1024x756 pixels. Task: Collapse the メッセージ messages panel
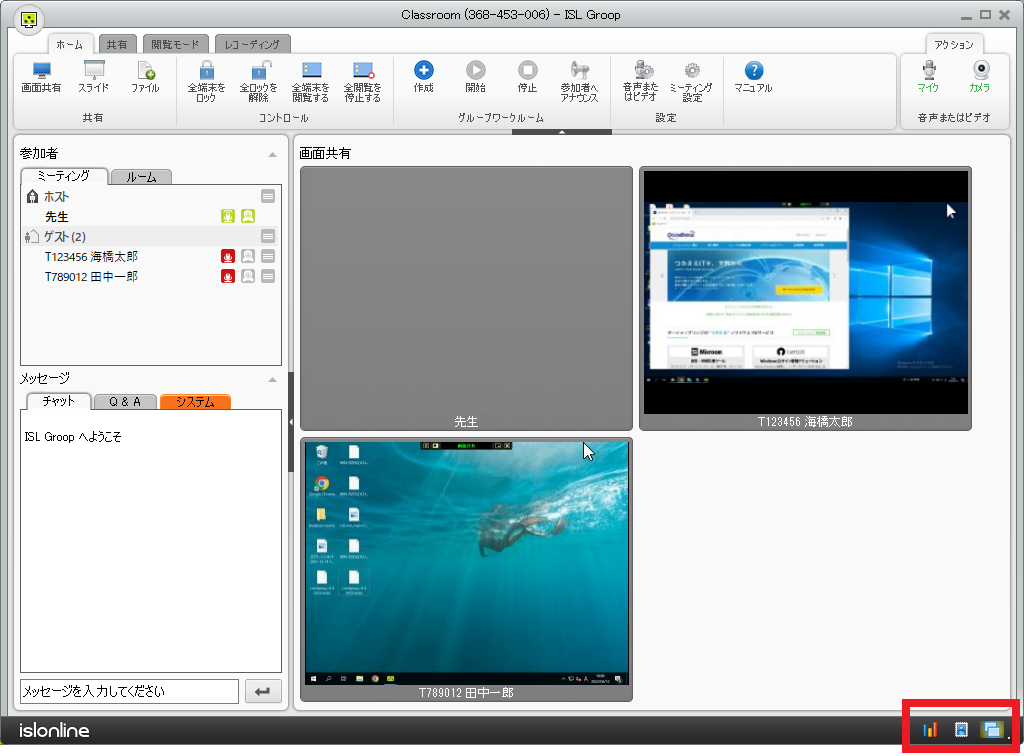click(272, 380)
